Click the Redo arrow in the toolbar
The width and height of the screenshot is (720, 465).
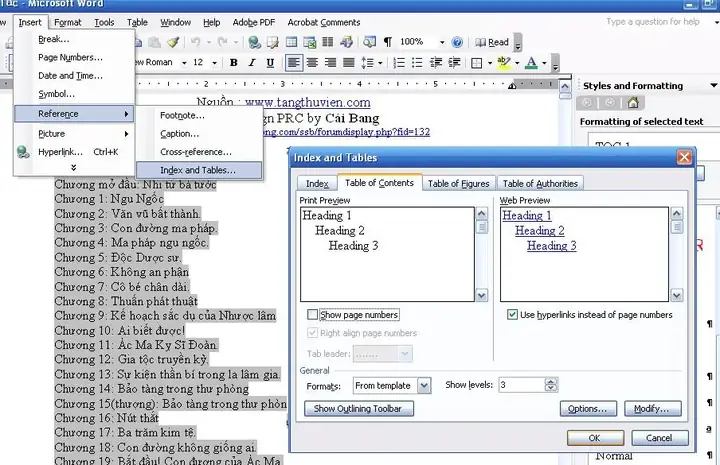(x=223, y=42)
